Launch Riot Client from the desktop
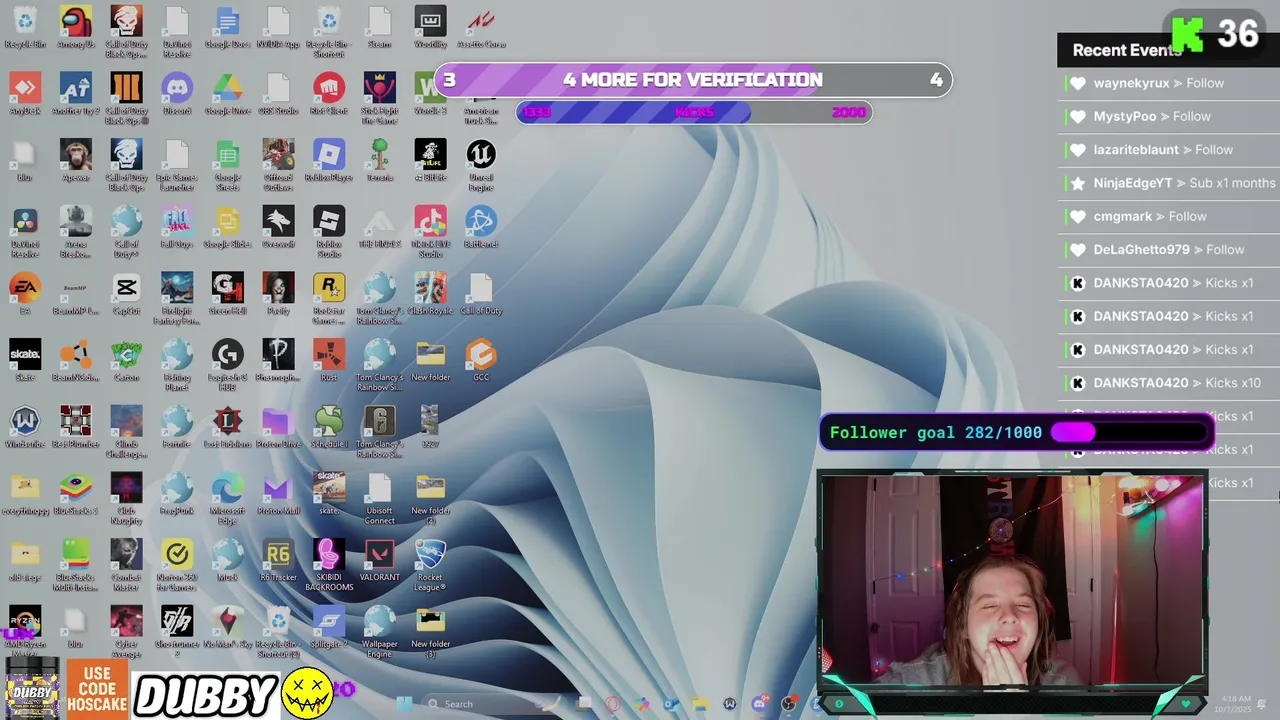The width and height of the screenshot is (1280, 720). pyautogui.click(x=329, y=94)
